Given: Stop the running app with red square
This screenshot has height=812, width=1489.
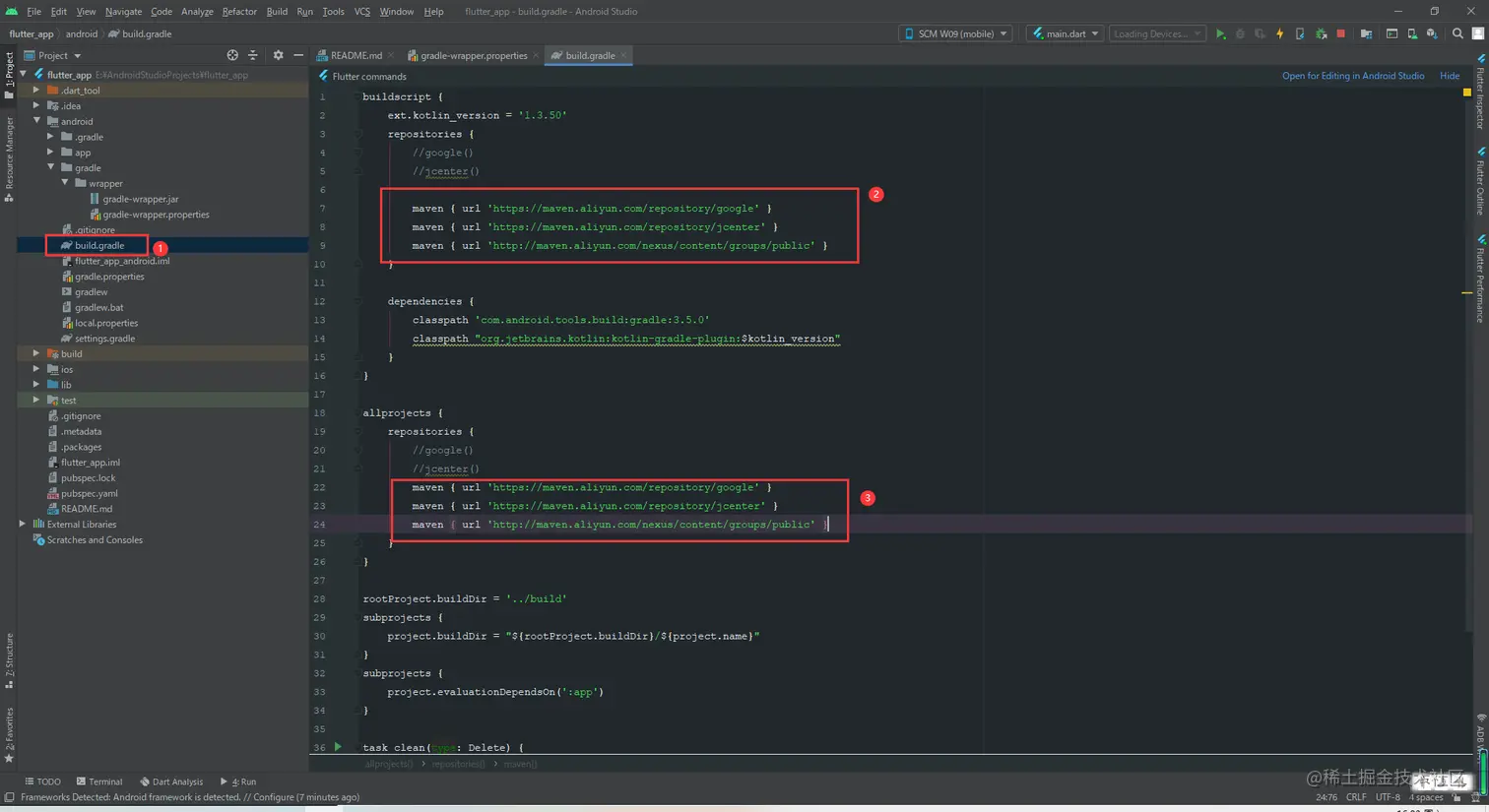Looking at the screenshot, I should click(1341, 33).
